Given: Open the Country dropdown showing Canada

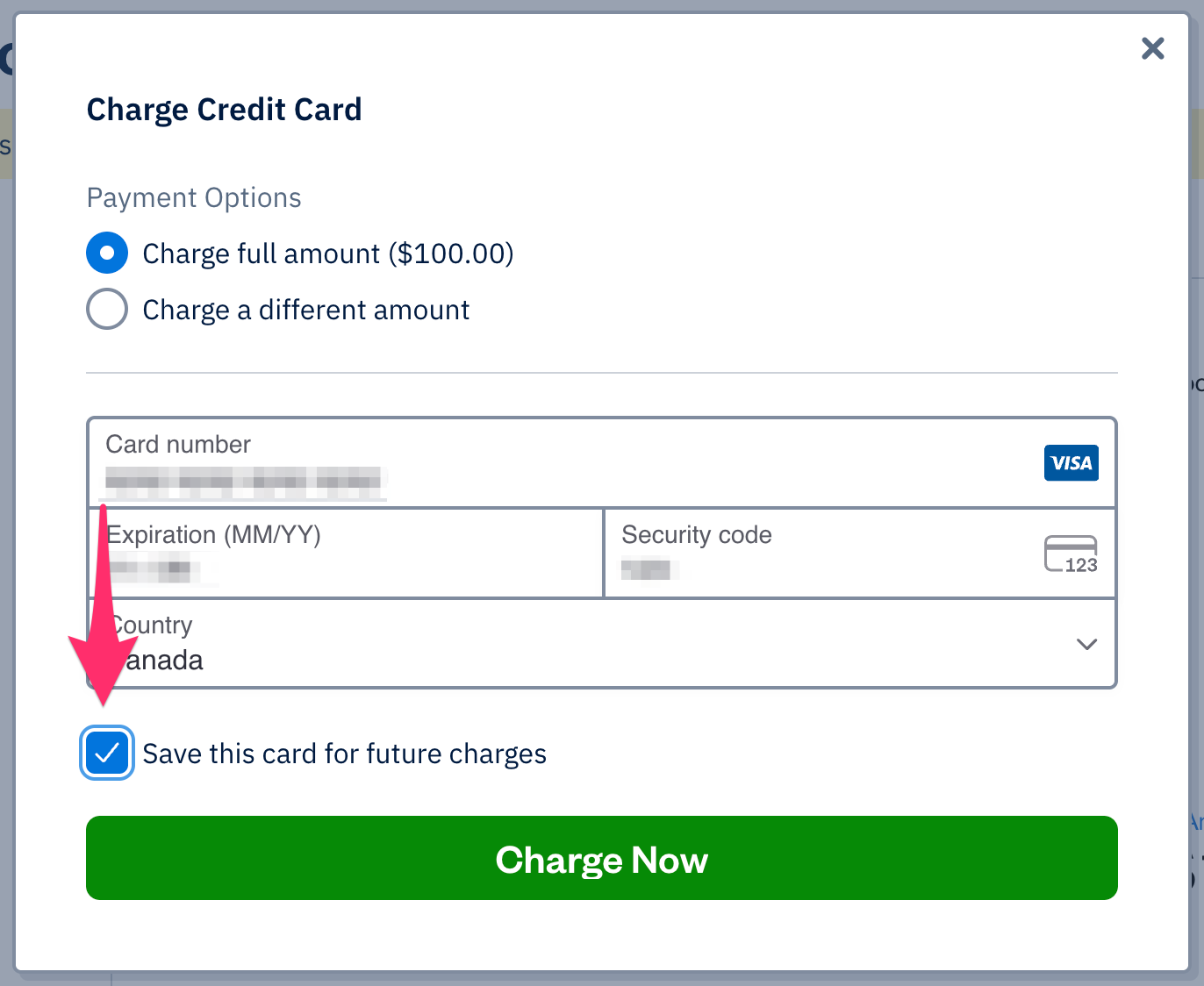Looking at the screenshot, I should [602, 643].
